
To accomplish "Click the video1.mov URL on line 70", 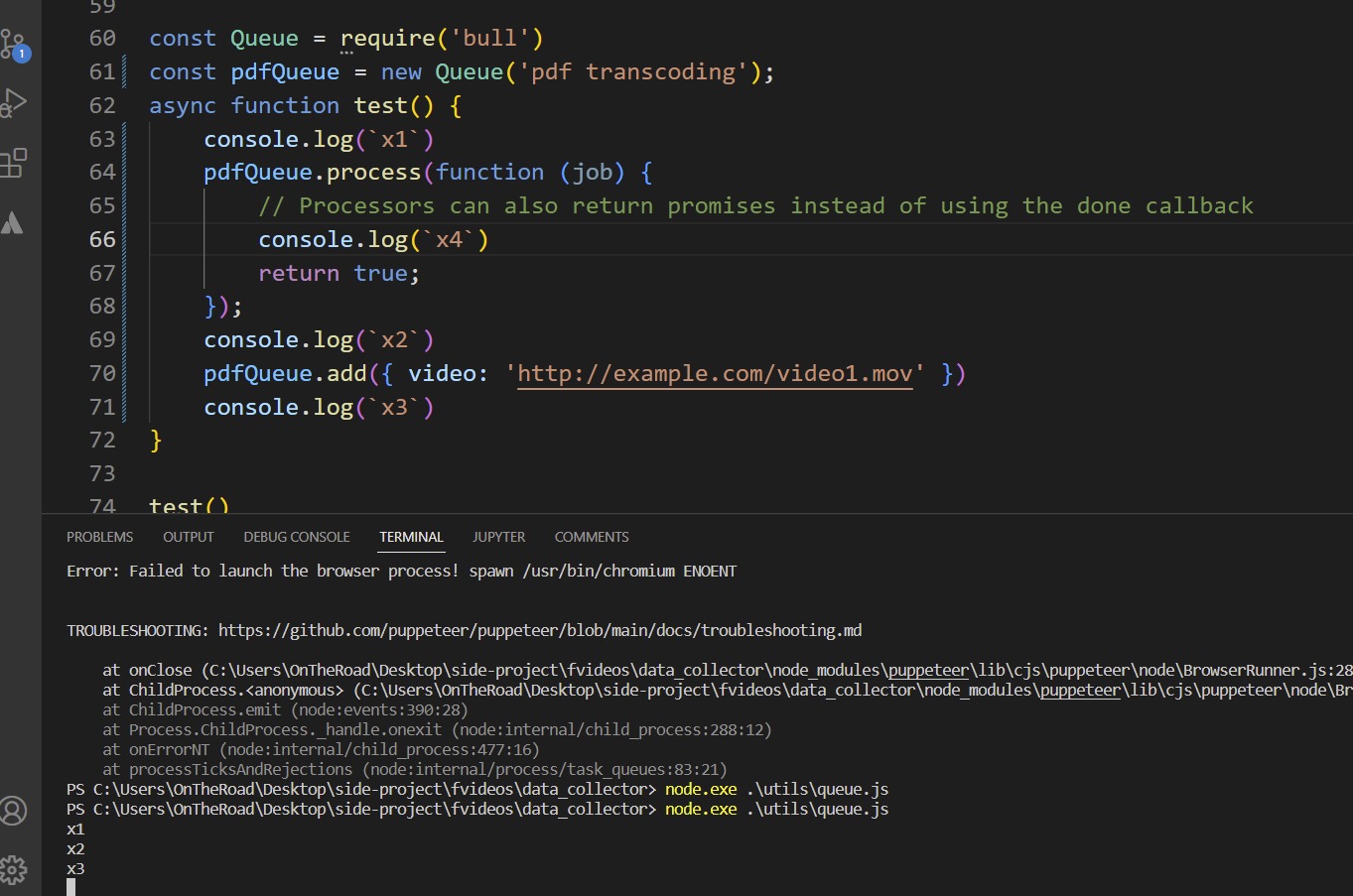I will [715, 374].
